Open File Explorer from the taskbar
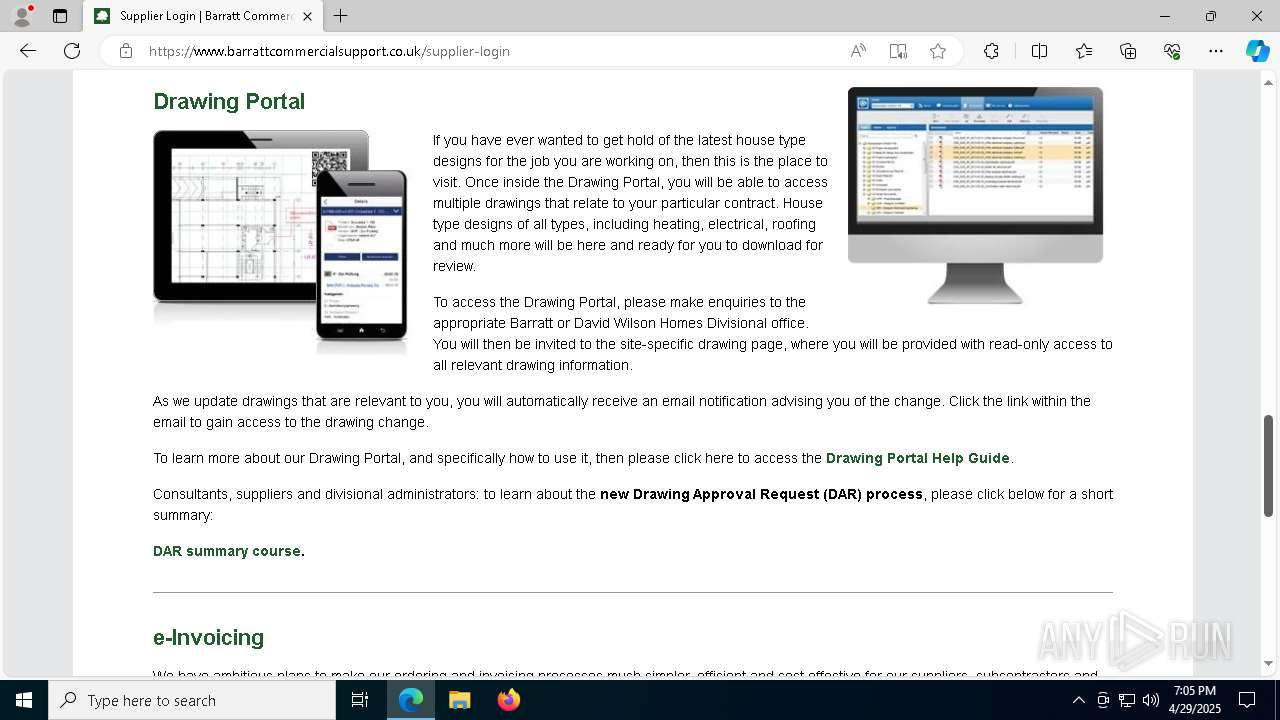The width and height of the screenshot is (1280, 720). (x=459, y=700)
